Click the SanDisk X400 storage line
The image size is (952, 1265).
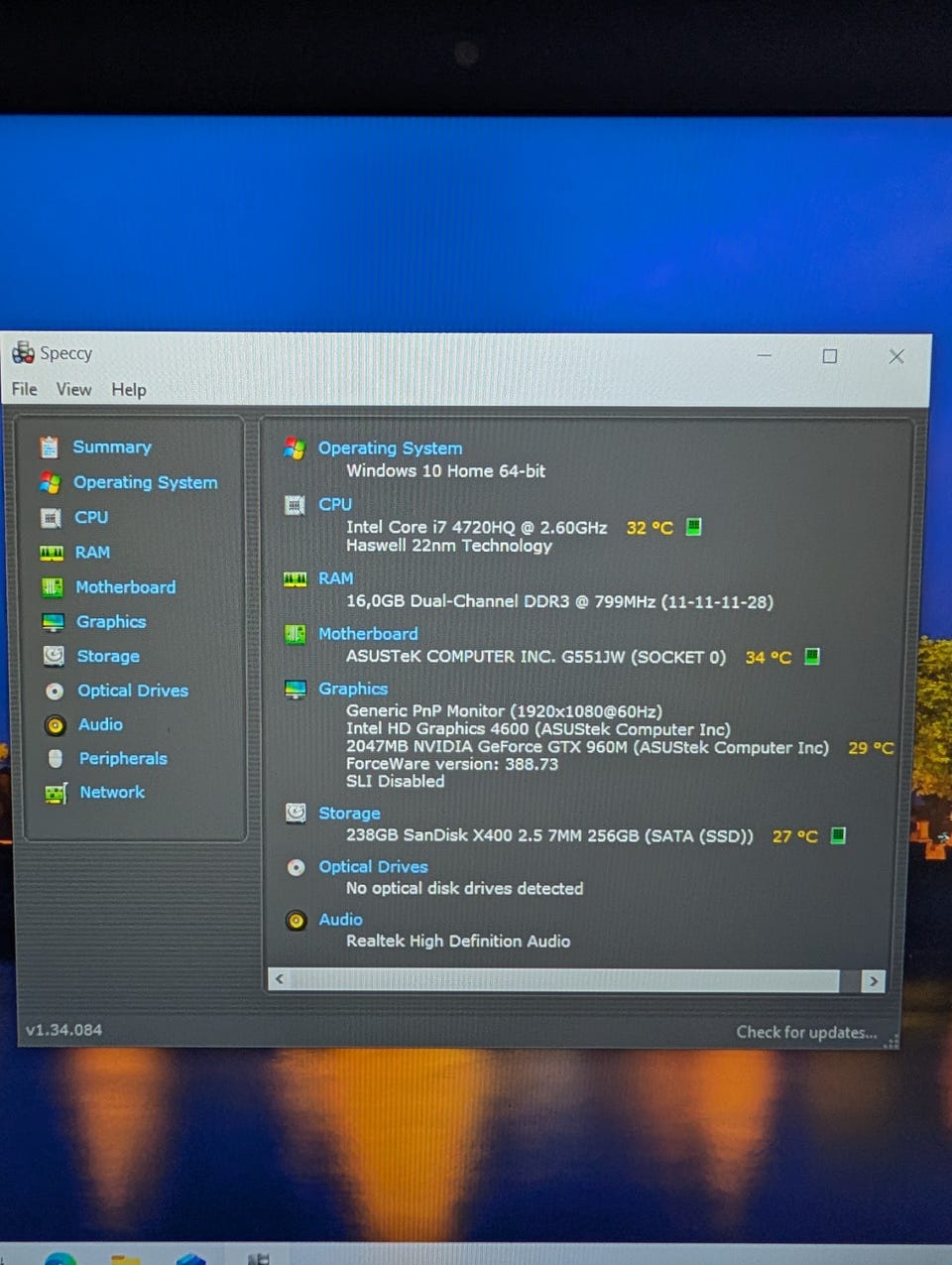(549, 835)
